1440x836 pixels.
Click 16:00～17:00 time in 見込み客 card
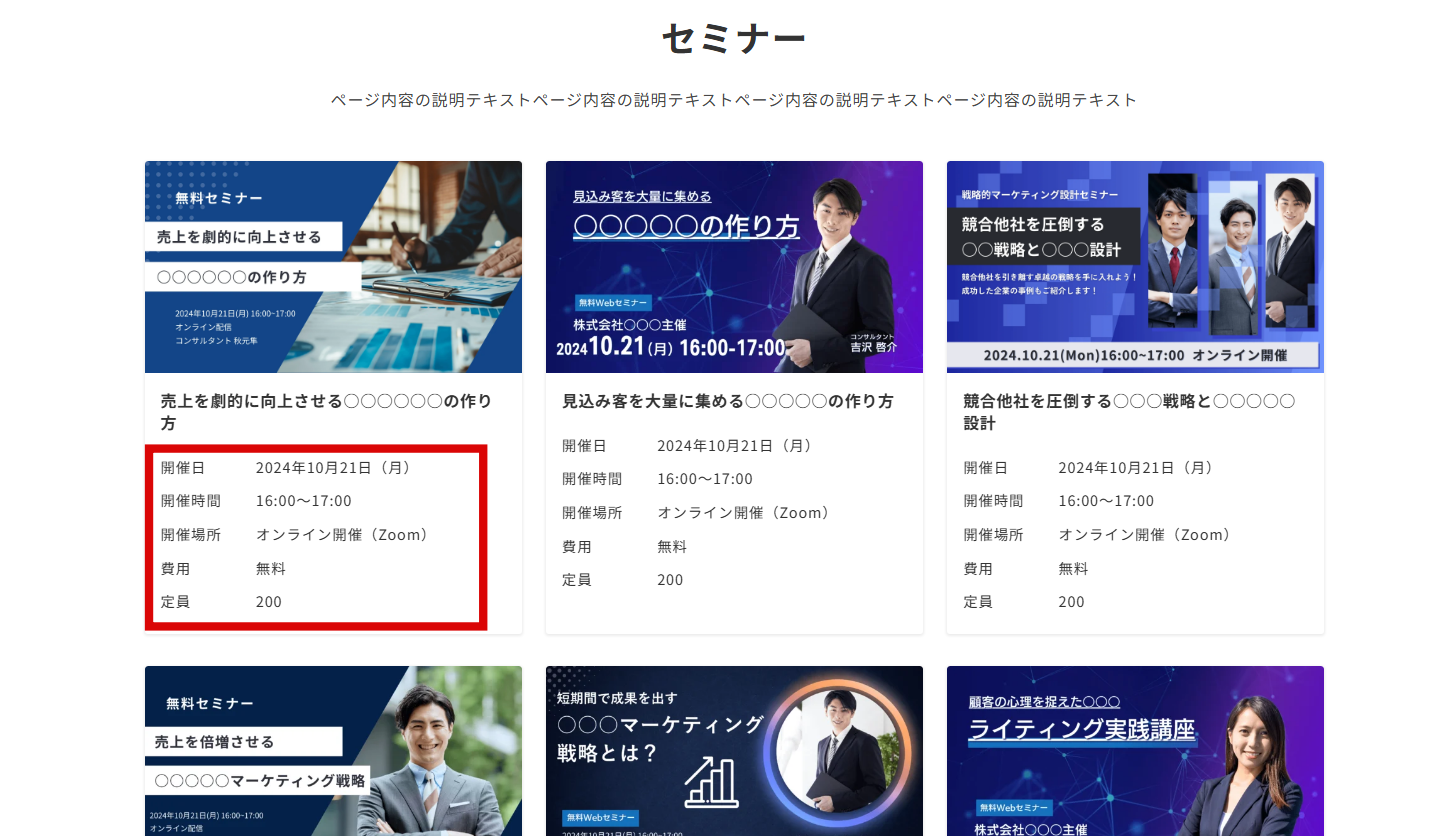(705, 479)
